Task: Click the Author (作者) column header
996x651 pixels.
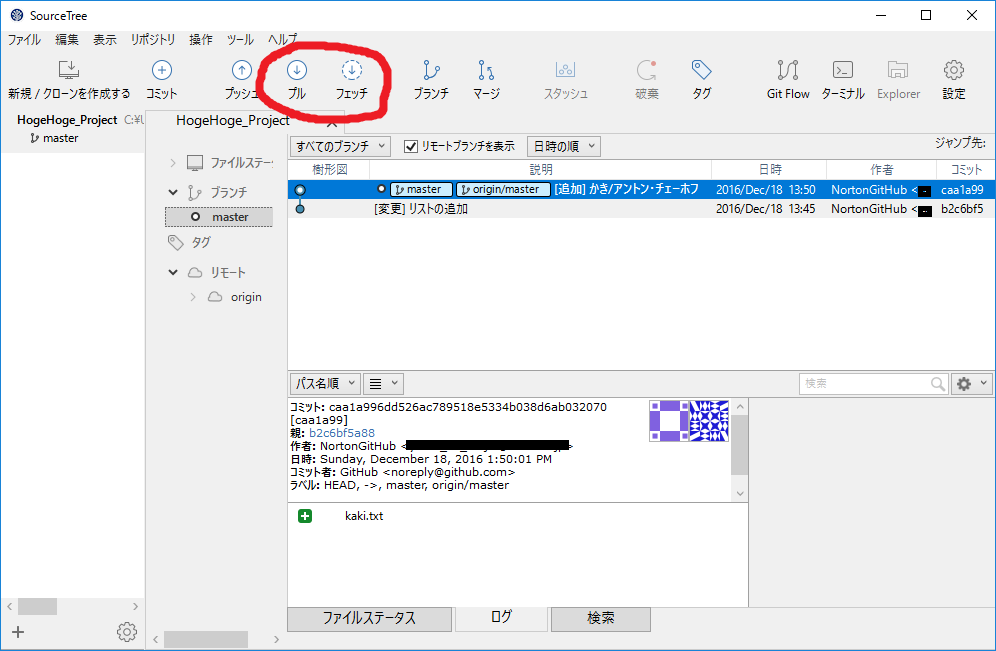Action: [x=882, y=170]
